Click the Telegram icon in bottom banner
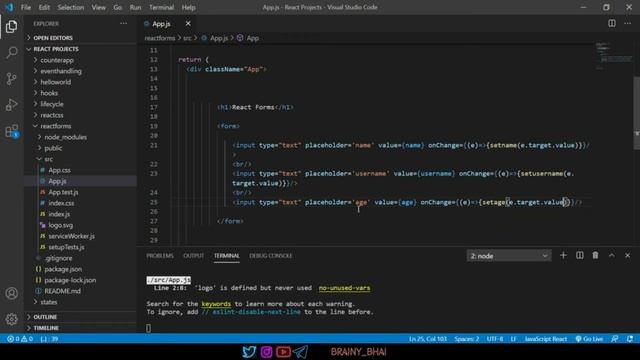 click(300, 351)
